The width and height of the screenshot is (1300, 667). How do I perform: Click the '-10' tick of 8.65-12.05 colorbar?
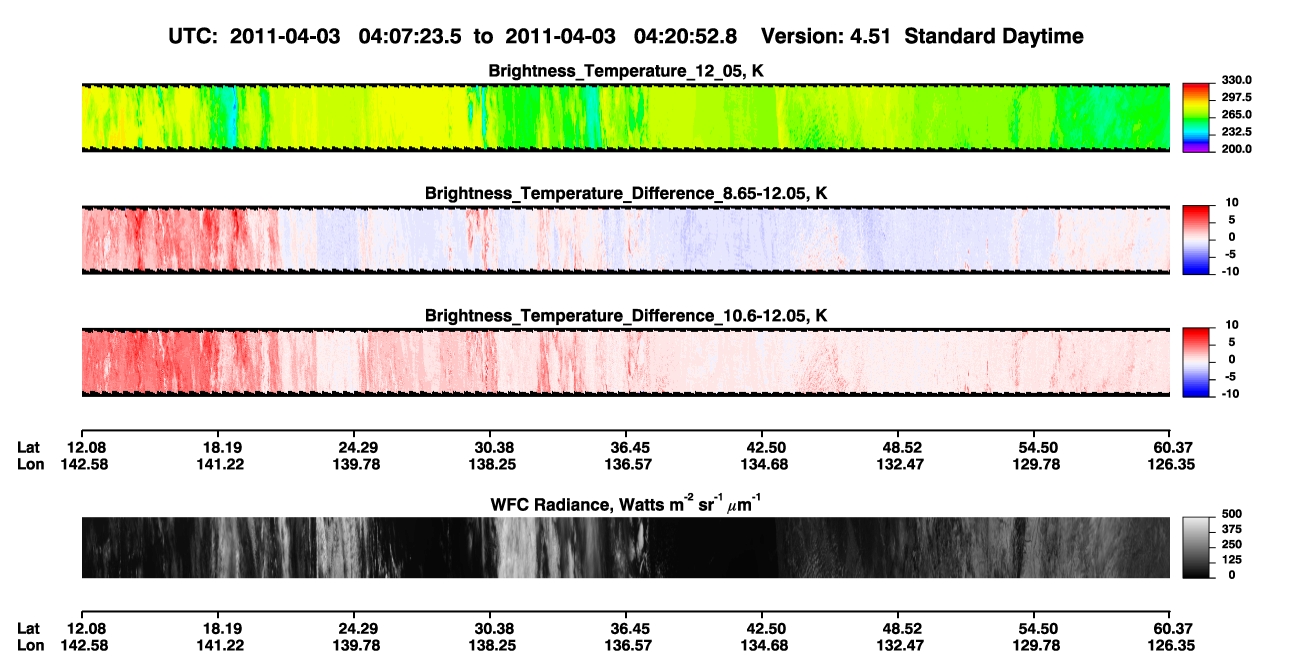(1230, 271)
